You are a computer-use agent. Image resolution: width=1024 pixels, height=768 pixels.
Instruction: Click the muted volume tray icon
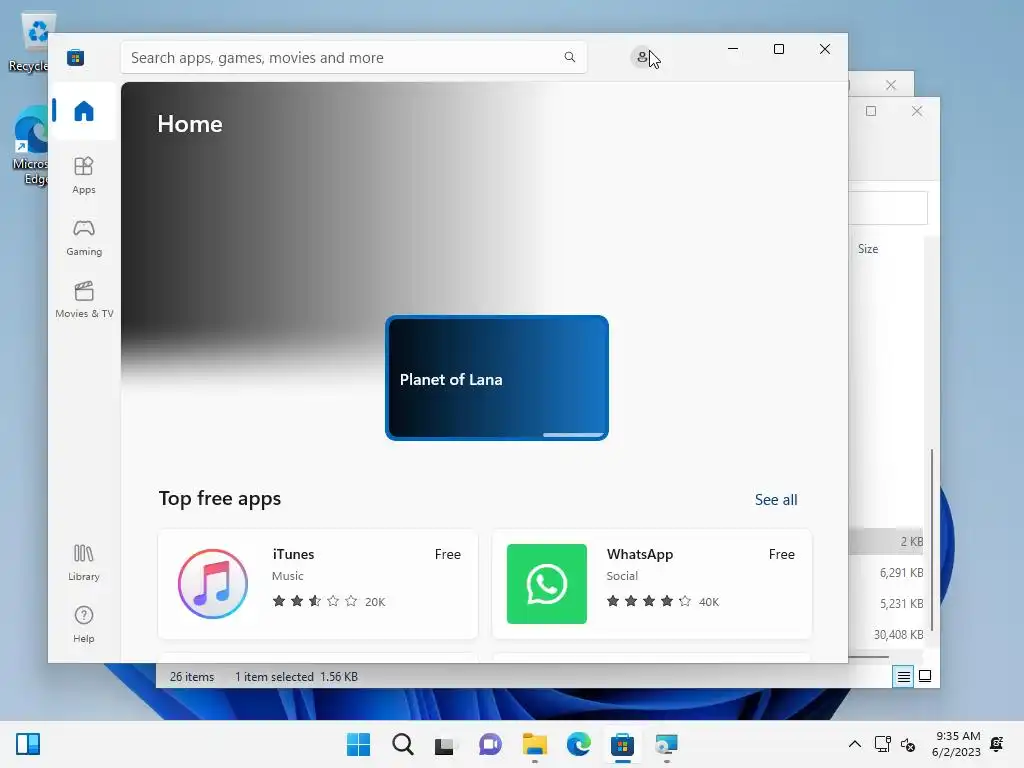tap(908, 744)
